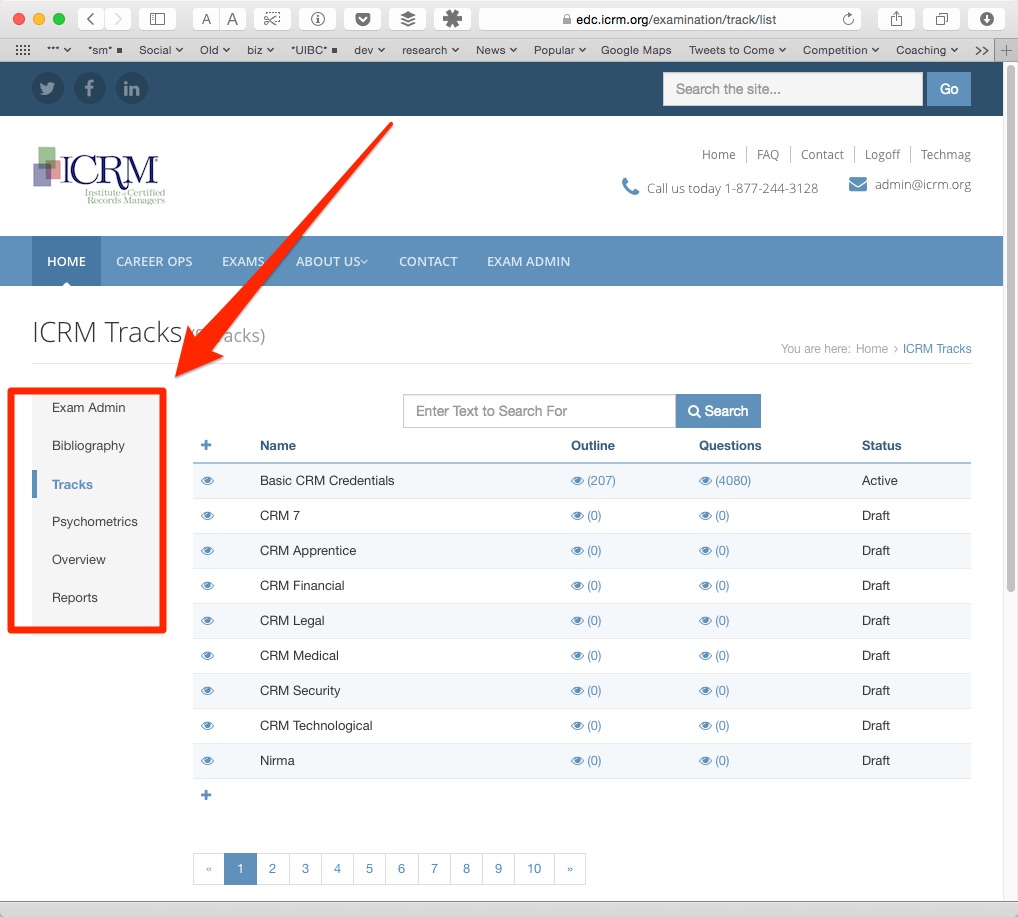Open the ICRM Twitter page icon

[47, 88]
